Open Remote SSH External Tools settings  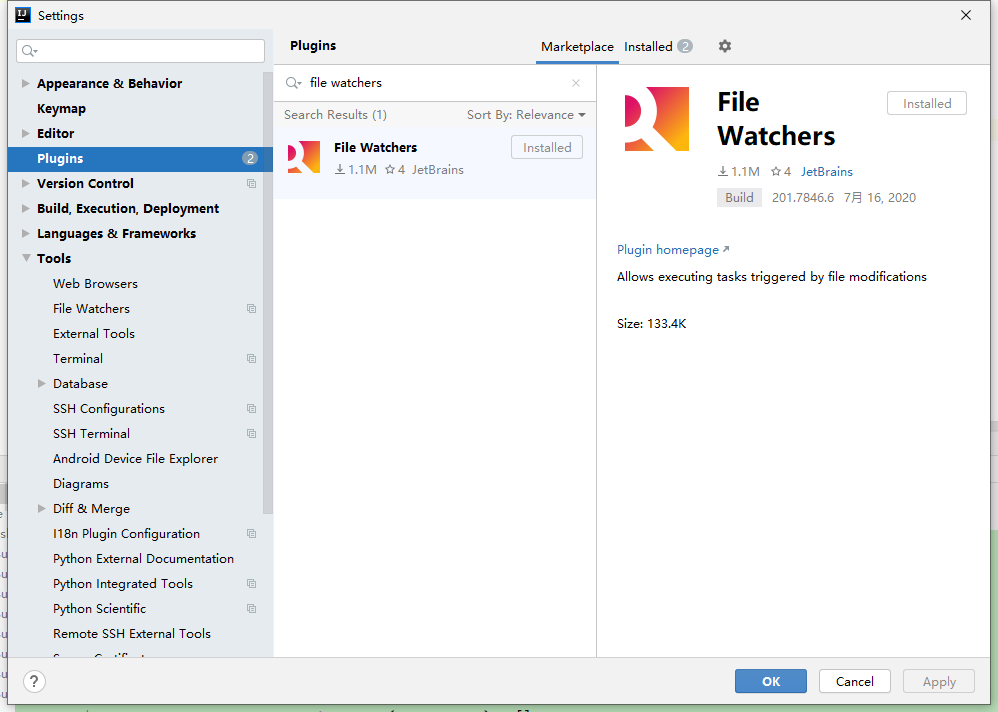(132, 634)
